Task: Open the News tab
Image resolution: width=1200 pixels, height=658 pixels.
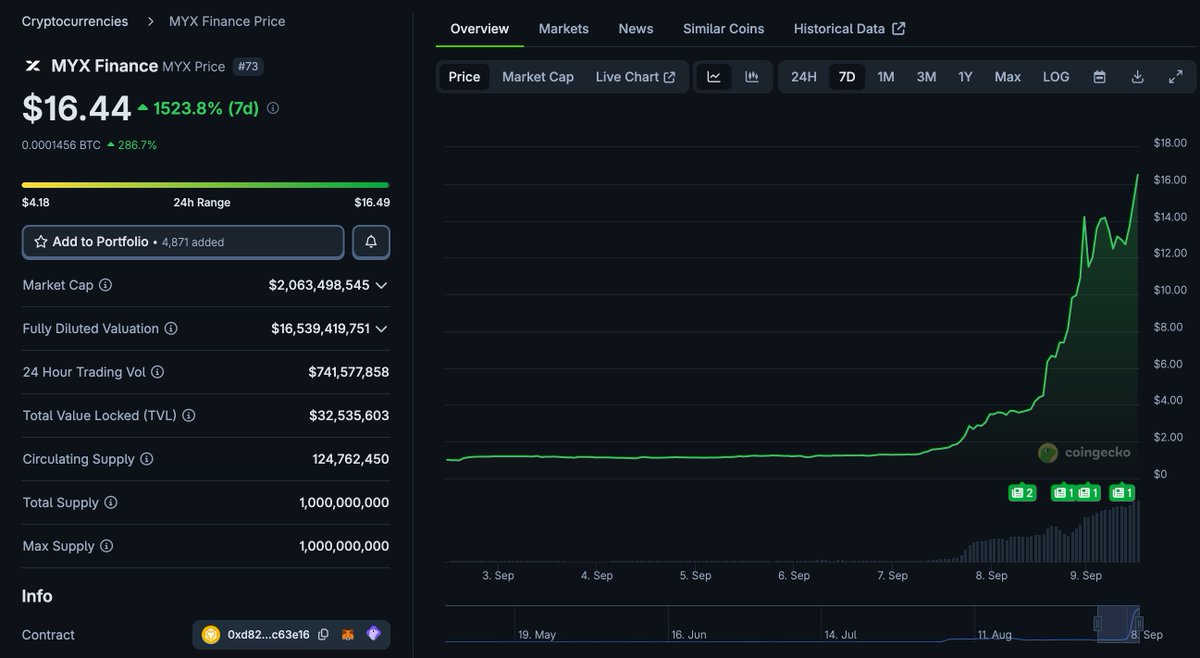Action: pyautogui.click(x=636, y=29)
